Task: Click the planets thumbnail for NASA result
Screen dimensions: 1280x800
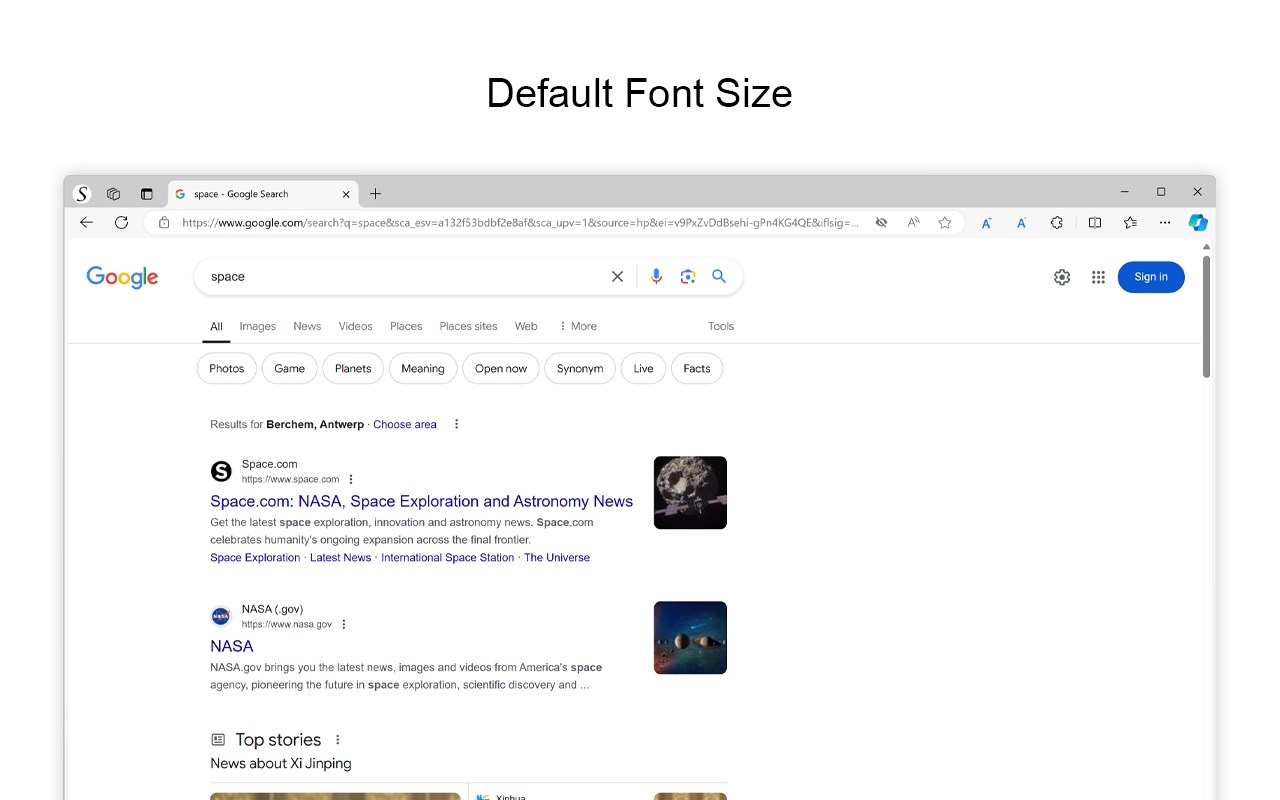Action: (x=690, y=638)
